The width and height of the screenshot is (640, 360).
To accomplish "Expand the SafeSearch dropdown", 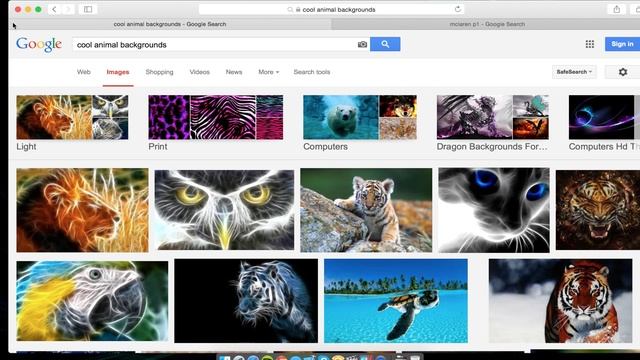I will [574, 72].
